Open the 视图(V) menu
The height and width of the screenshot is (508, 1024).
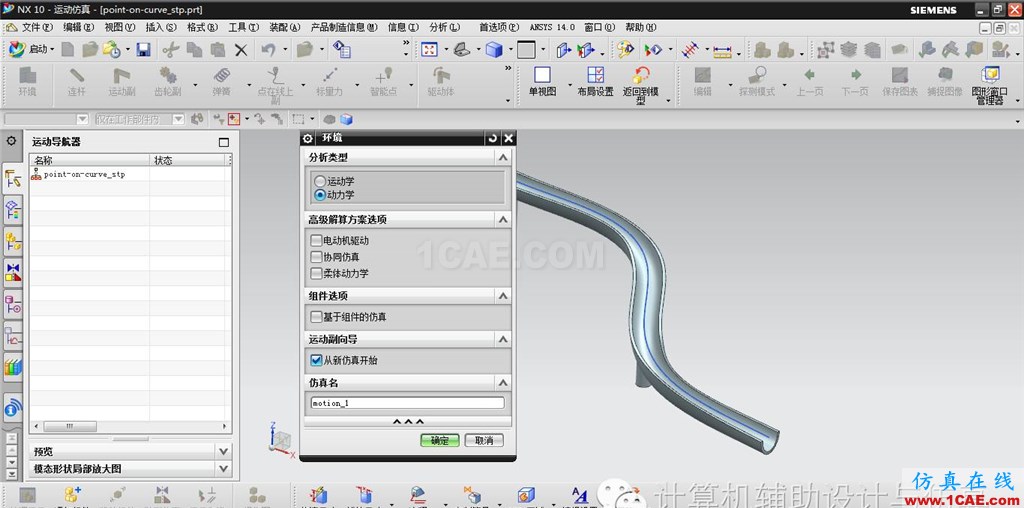click(x=120, y=27)
